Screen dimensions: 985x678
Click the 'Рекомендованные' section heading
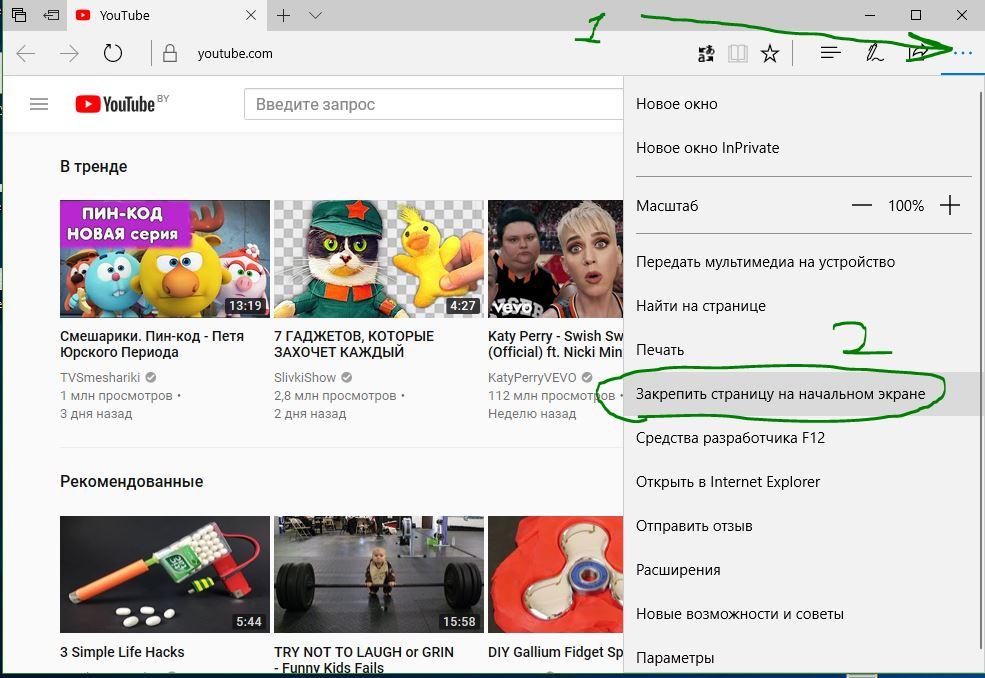coord(131,482)
